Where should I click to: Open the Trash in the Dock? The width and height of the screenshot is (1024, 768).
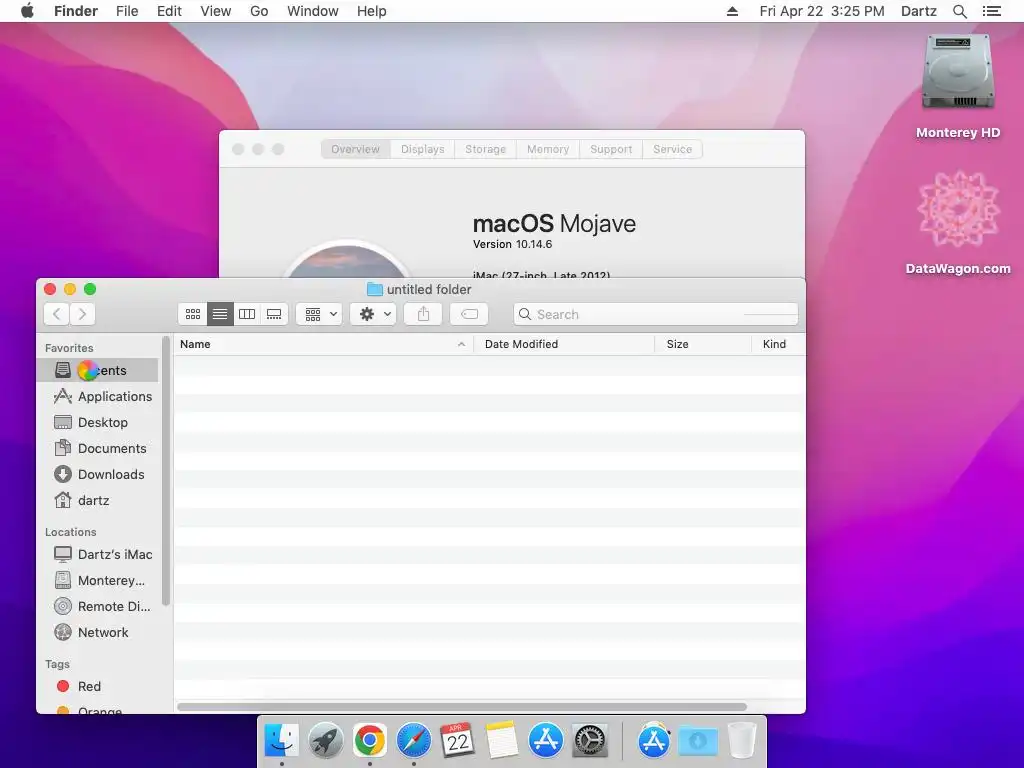click(x=741, y=741)
